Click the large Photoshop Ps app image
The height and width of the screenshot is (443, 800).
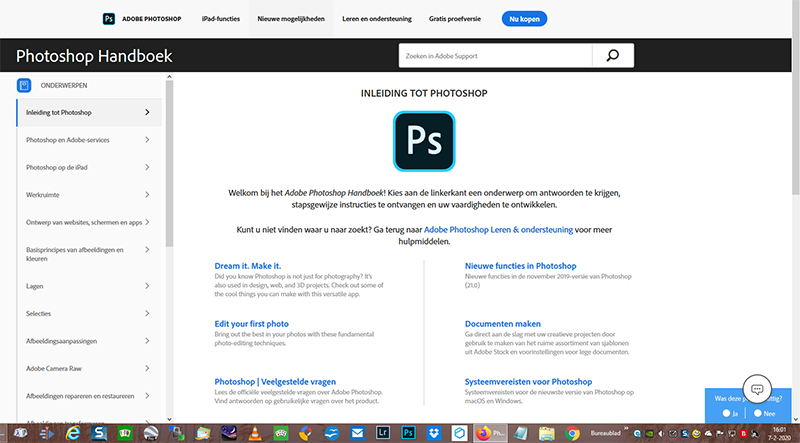424,141
